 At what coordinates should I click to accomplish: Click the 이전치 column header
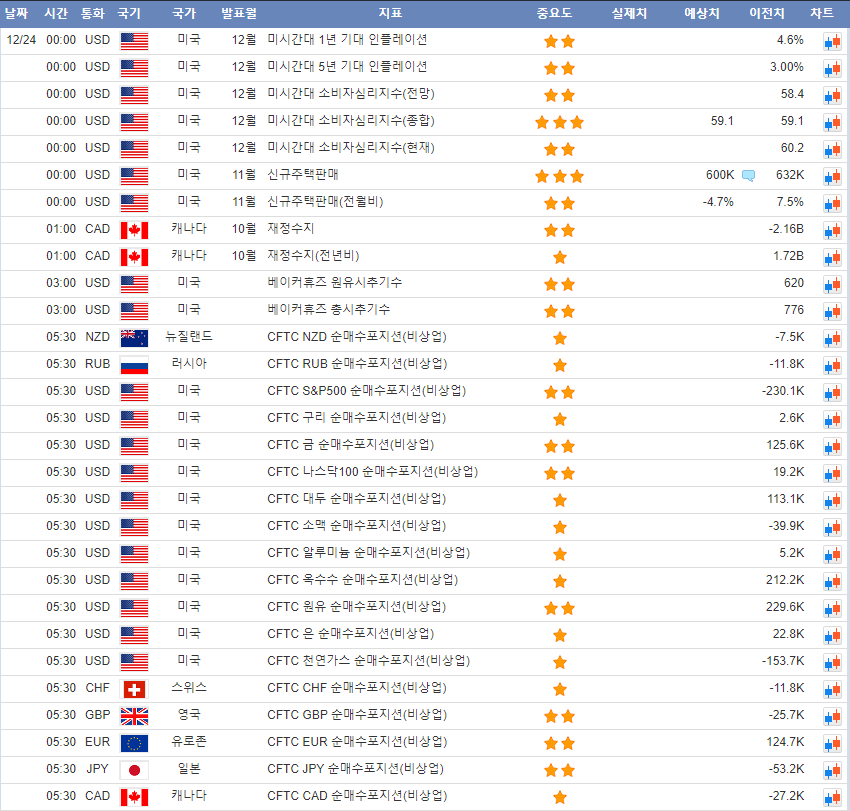[x=767, y=13]
